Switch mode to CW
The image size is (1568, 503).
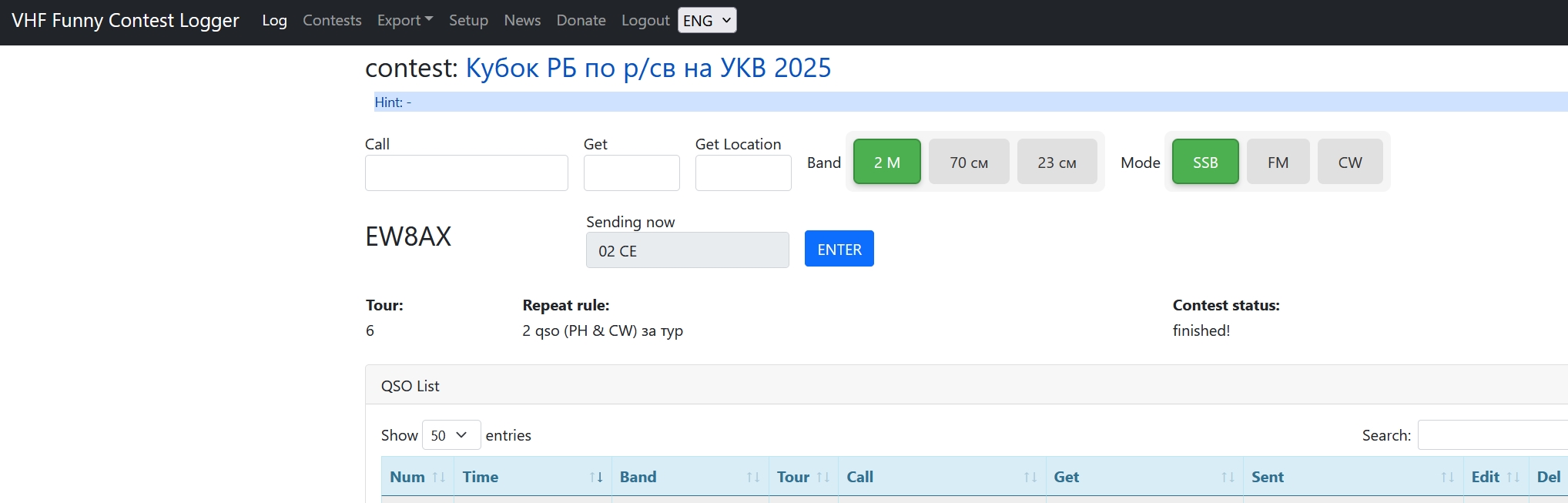(1349, 163)
